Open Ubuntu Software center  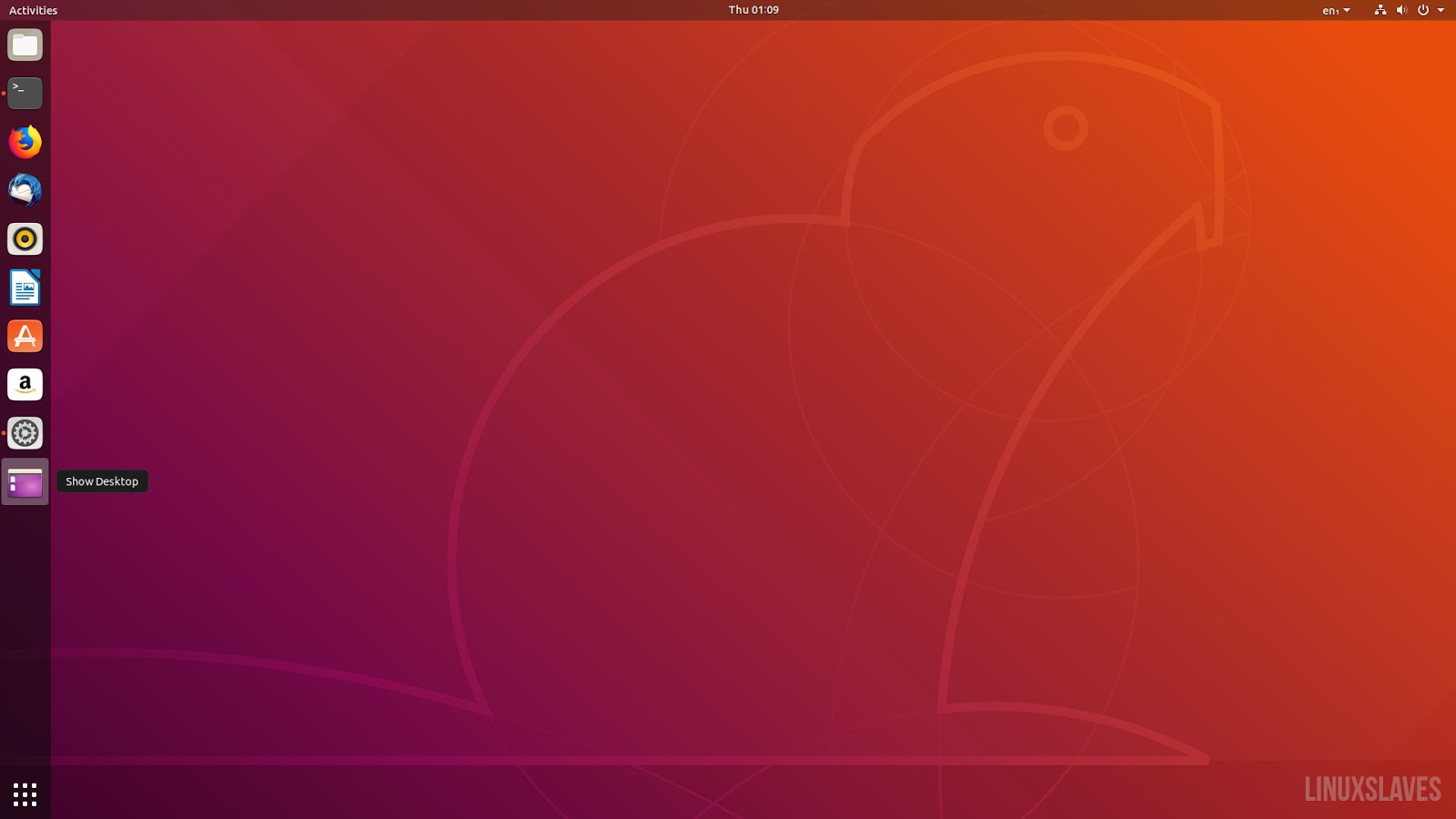[25, 336]
